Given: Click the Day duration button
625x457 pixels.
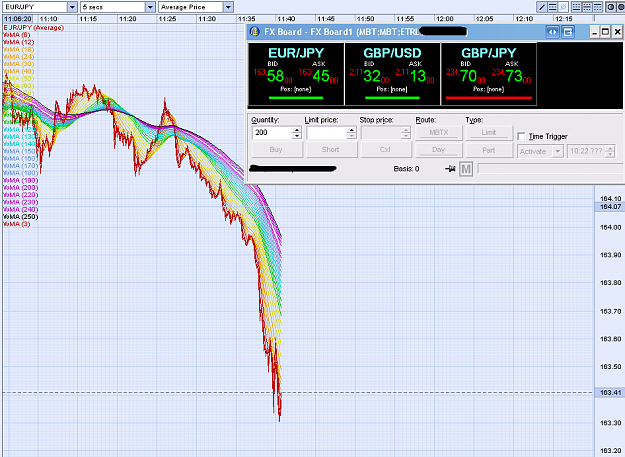Looking at the screenshot, I should tap(438, 150).
